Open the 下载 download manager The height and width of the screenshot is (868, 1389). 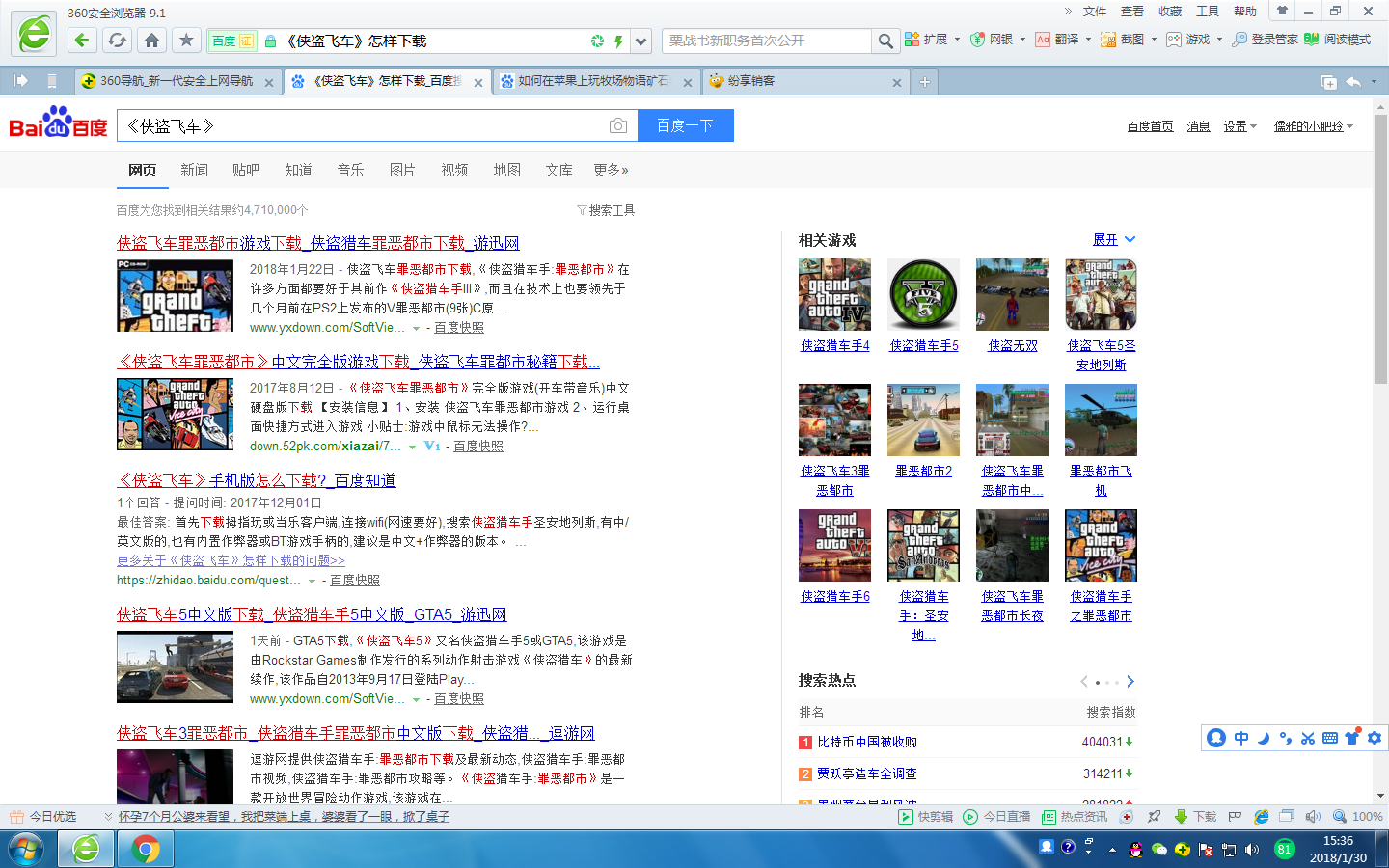click(x=1195, y=817)
